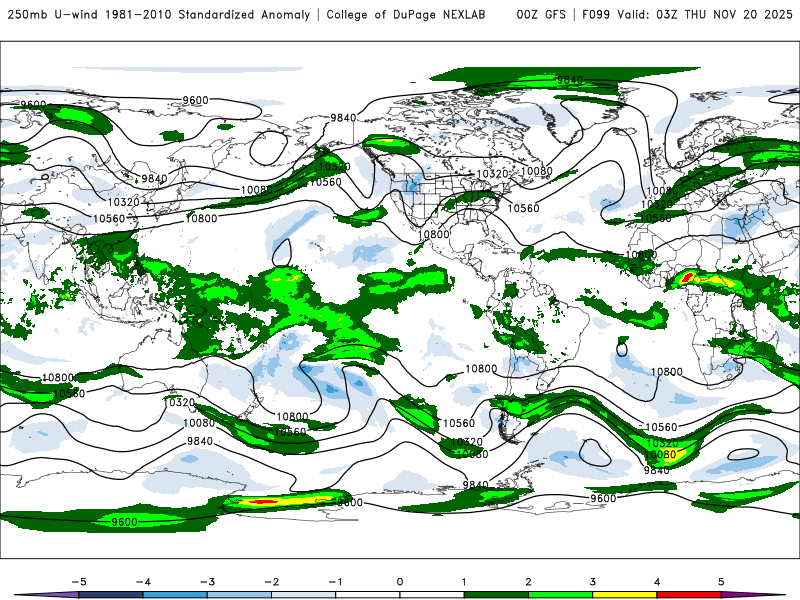This screenshot has height=600, width=800.
Task: Click the '-3' colorbar tick label
Action: point(207,582)
